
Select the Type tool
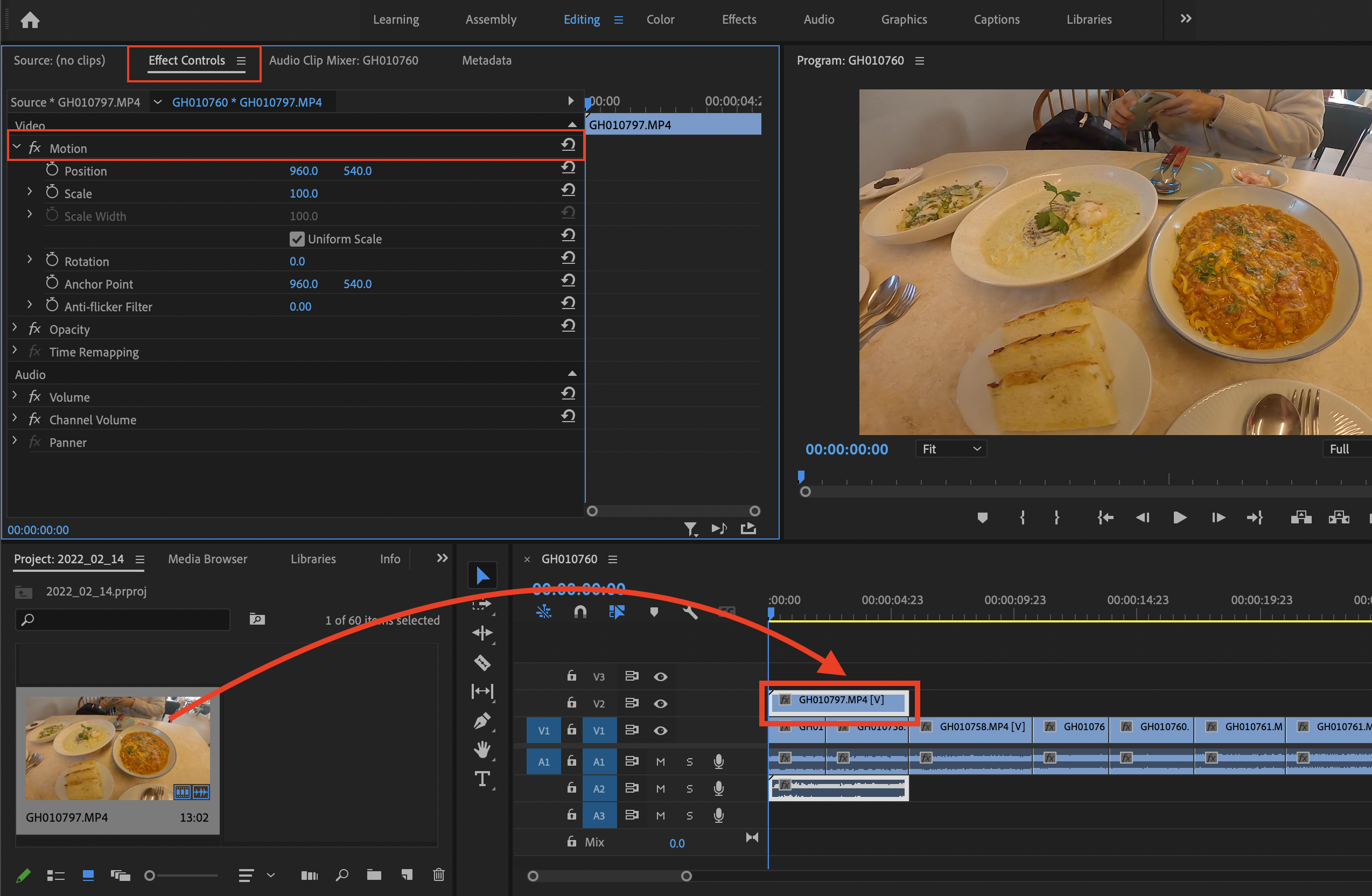482,779
